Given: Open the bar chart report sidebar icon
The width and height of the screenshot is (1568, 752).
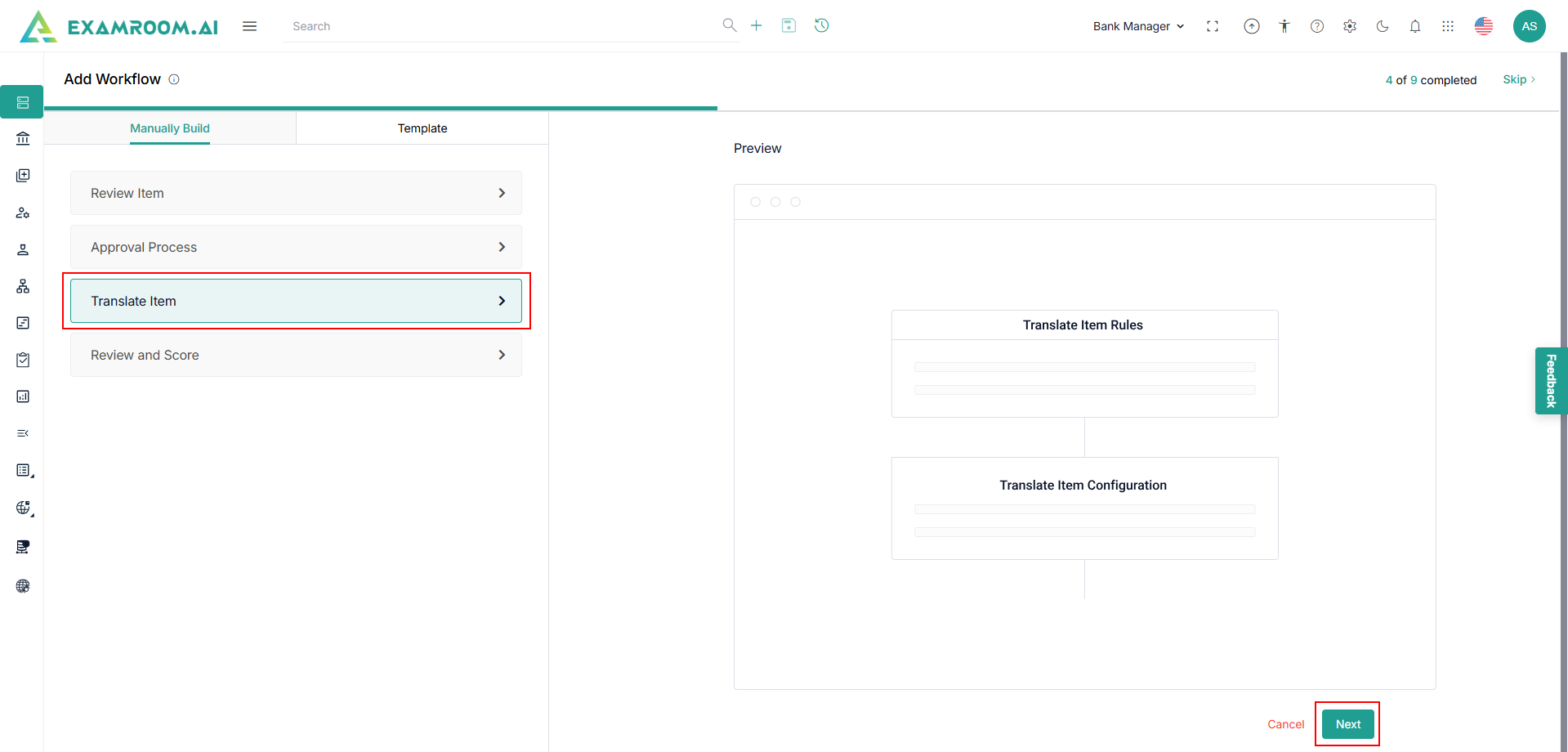Looking at the screenshot, I should pyautogui.click(x=23, y=396).
